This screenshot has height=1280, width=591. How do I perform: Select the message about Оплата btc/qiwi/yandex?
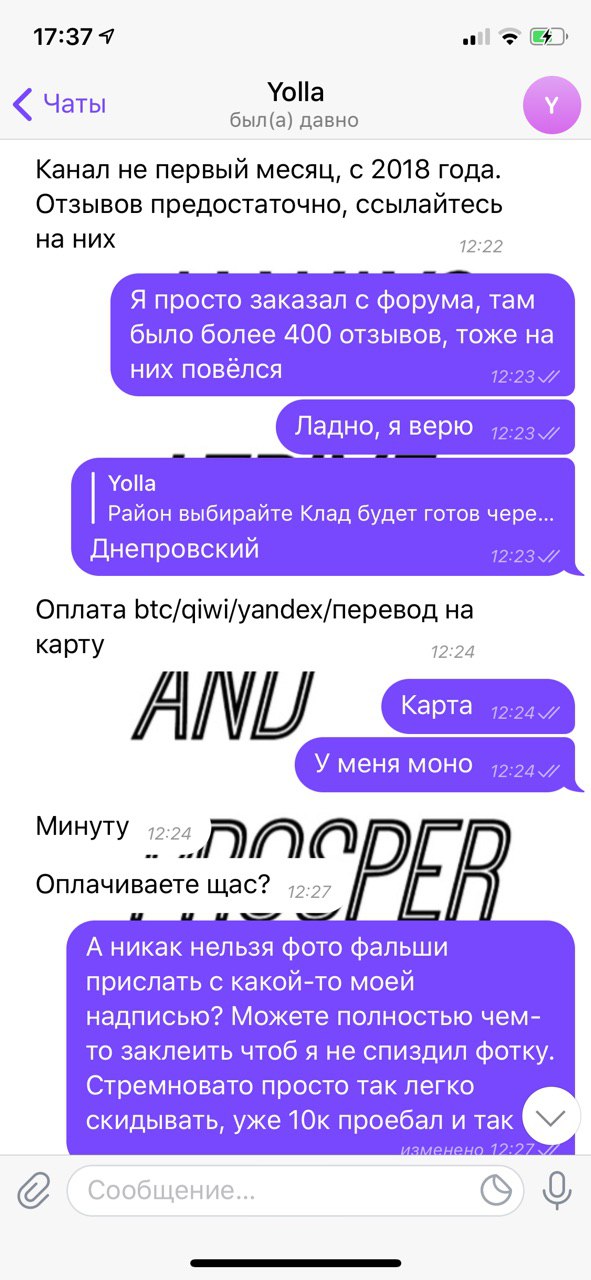coord(255,626)
